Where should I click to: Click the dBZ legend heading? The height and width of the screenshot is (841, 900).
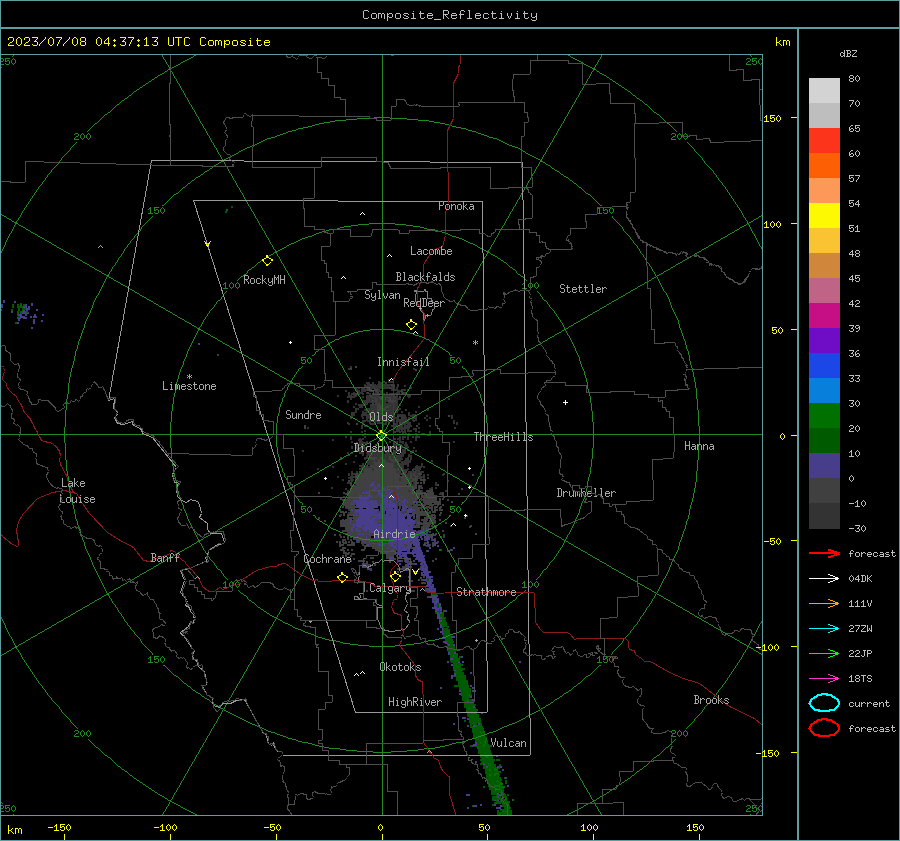click(848, 53)
